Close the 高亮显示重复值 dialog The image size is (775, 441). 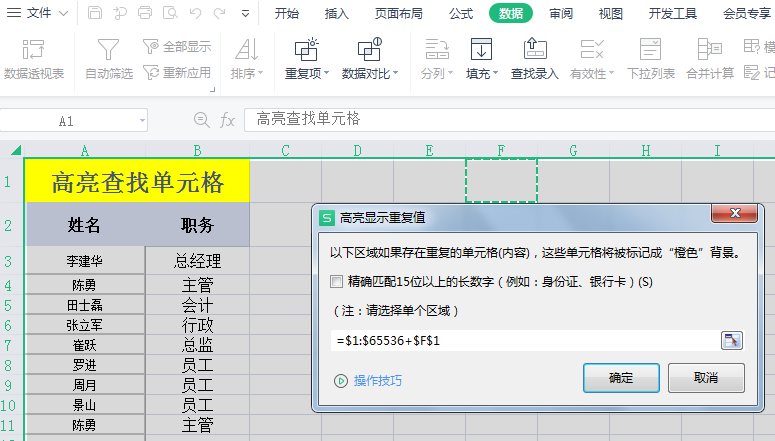734,213
